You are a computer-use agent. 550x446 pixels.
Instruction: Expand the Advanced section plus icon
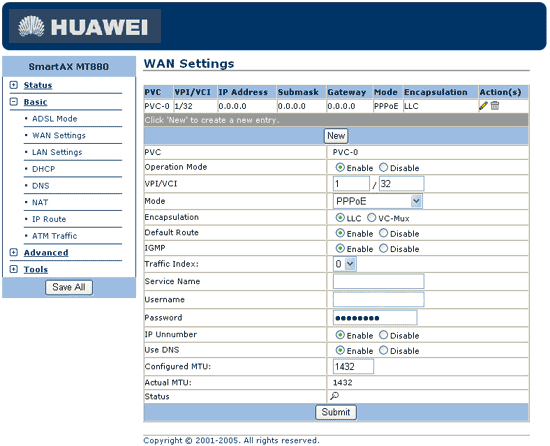14,252
